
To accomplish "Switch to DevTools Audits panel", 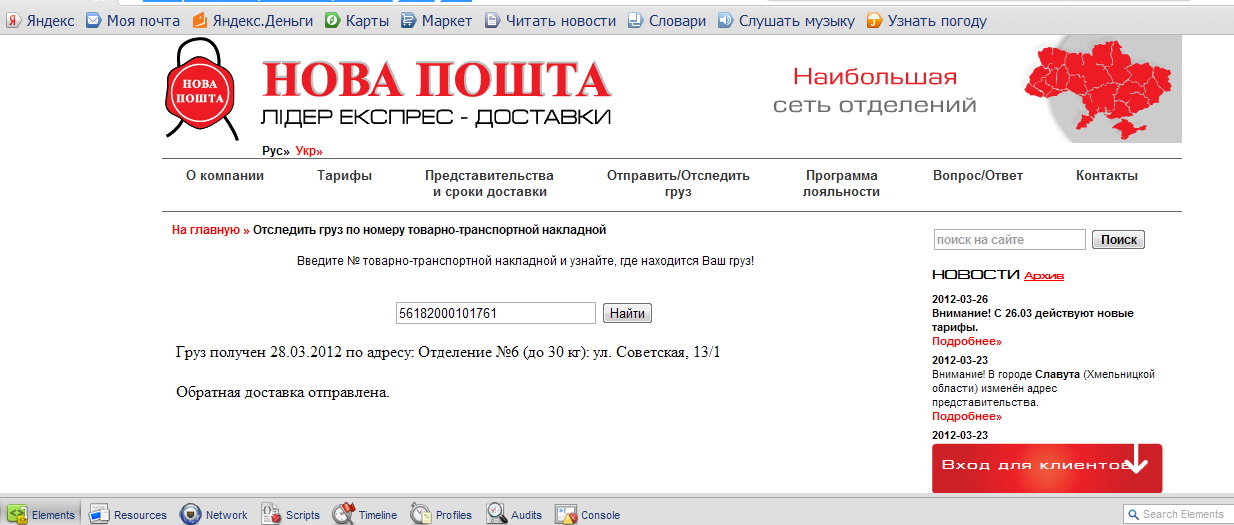I will (x=515, y=514).
